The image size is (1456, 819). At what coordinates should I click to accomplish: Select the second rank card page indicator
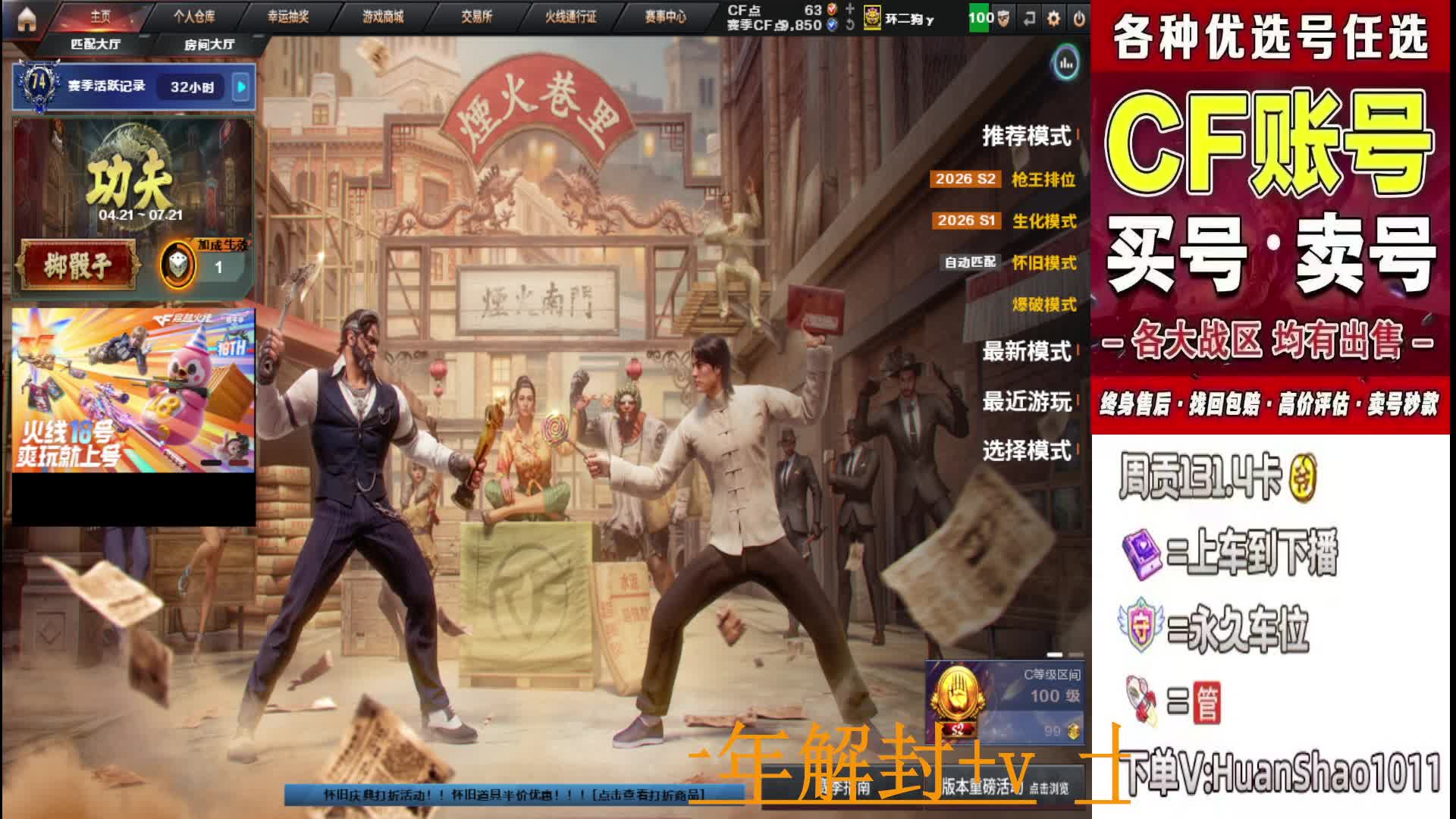[1076, 654]
